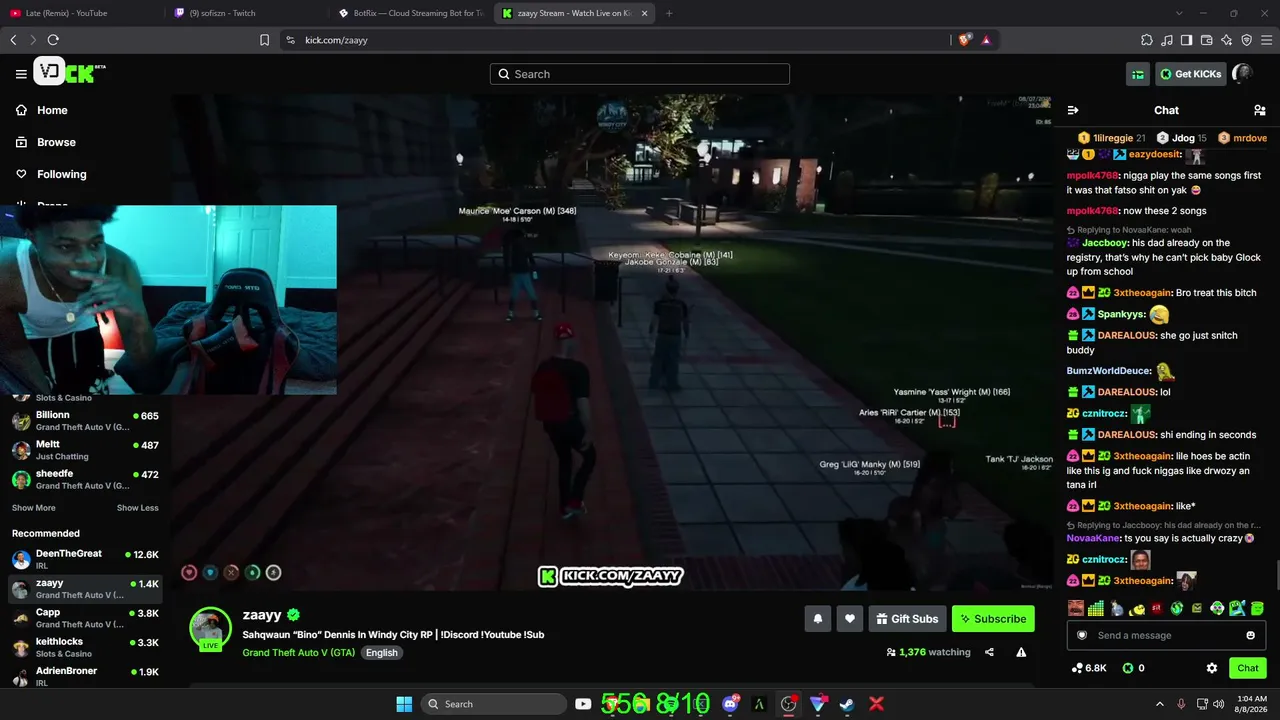Open the Kick drops gift icon button
1280x720 pixels.
[1138, 74]
